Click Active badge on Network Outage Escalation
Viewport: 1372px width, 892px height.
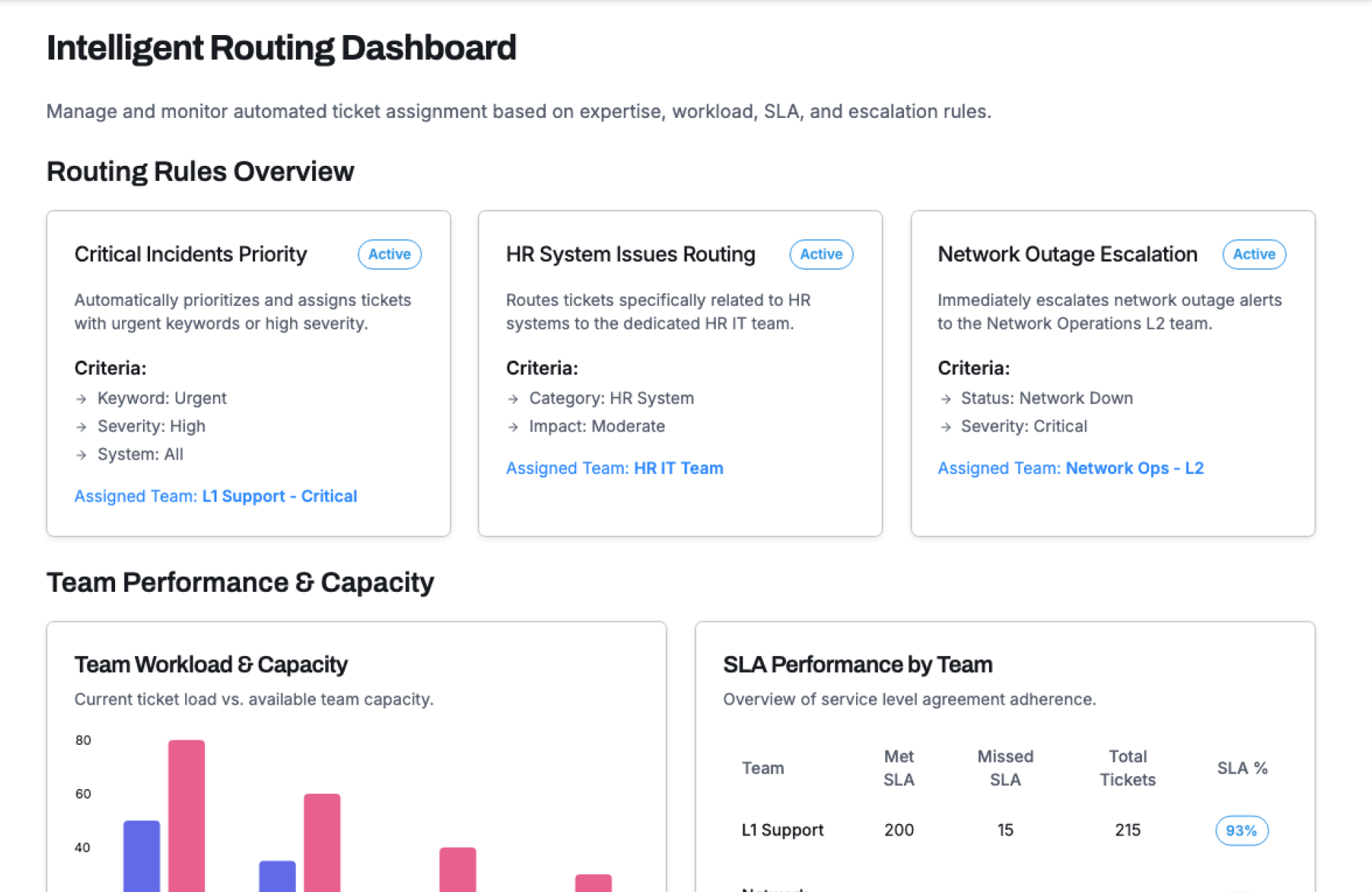click(1253, 254)
